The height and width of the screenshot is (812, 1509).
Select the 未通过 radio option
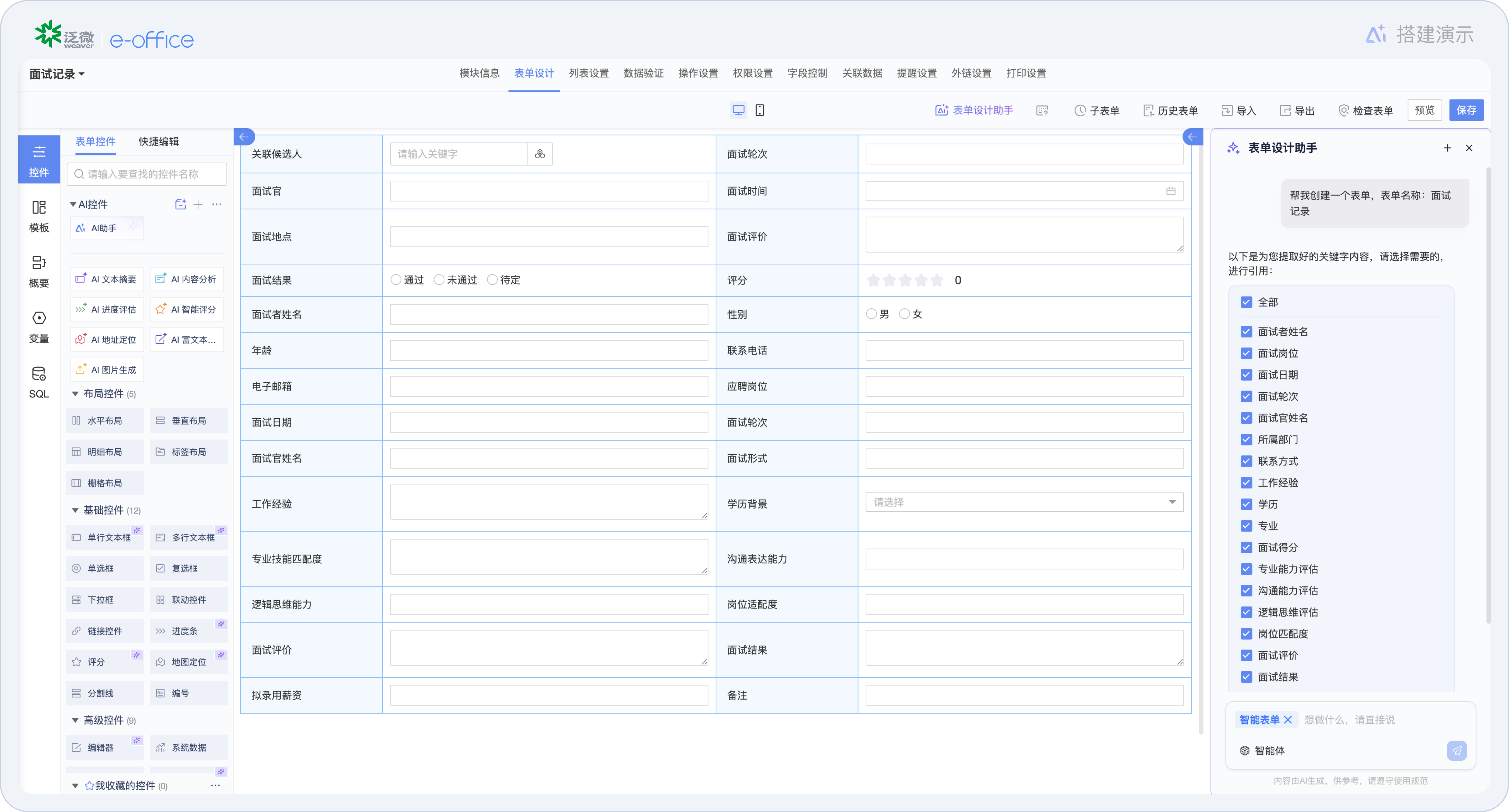pos(439,280)
